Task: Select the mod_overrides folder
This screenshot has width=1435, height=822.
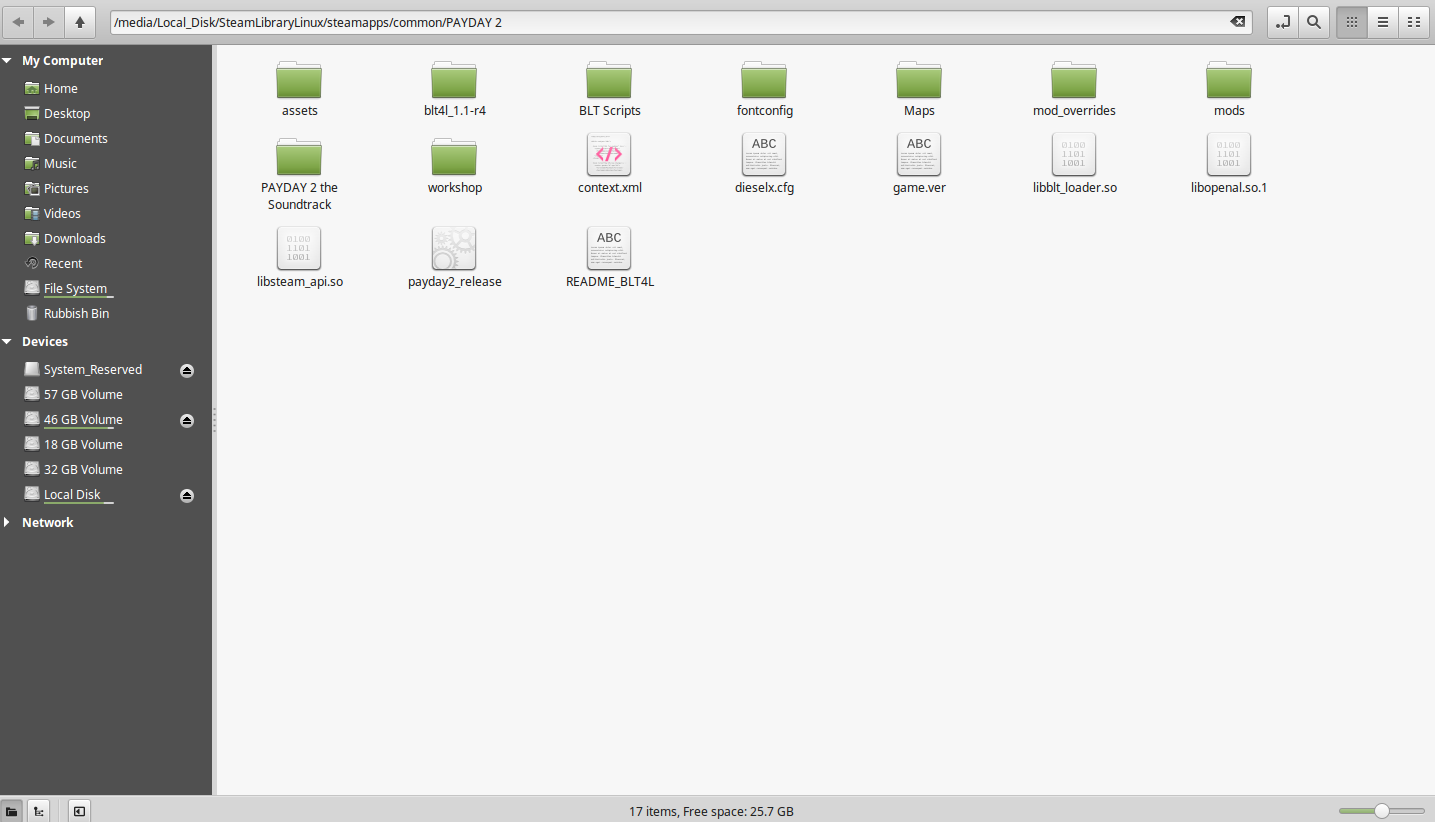Action: (1074, 89)
